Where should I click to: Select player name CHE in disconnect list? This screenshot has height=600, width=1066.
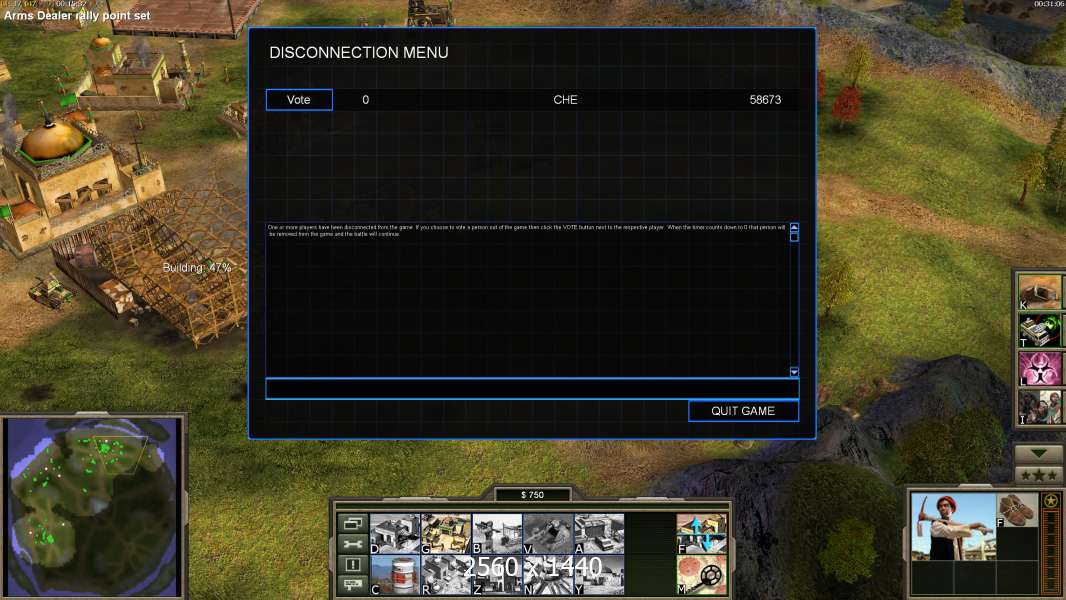[x=565, y=100]
